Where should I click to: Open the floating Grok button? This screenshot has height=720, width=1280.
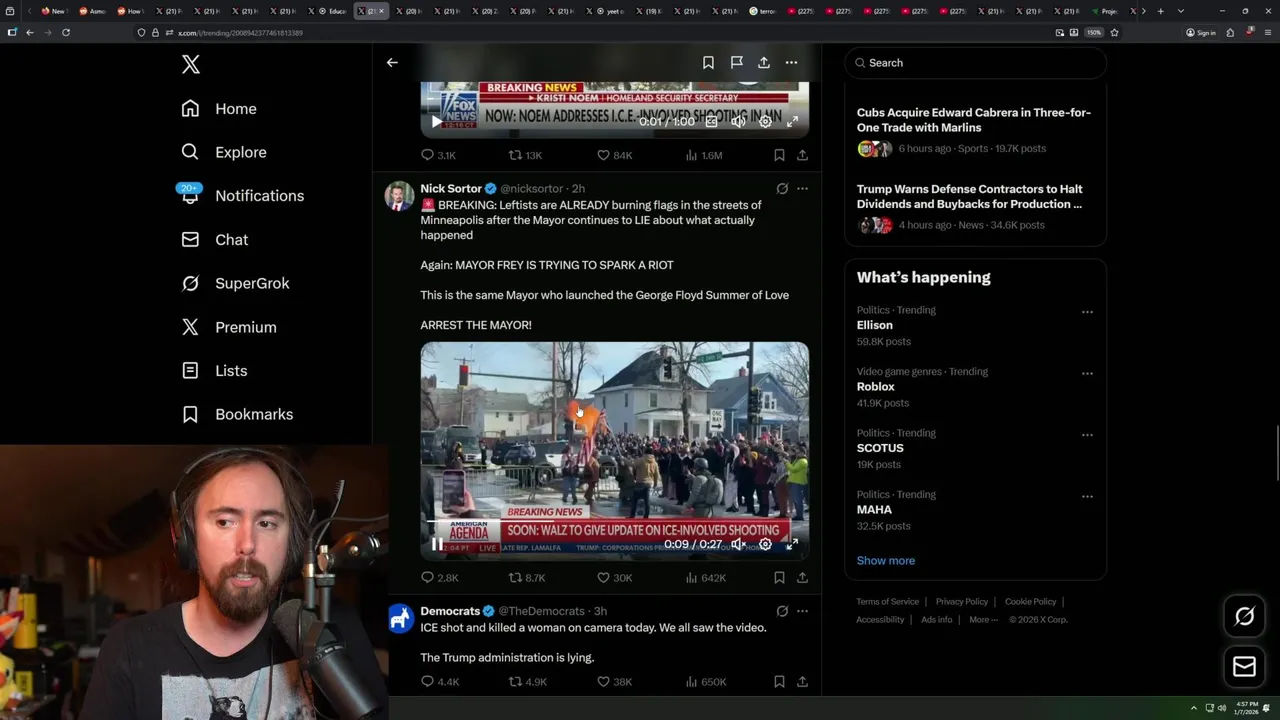tap(1244, 617)
